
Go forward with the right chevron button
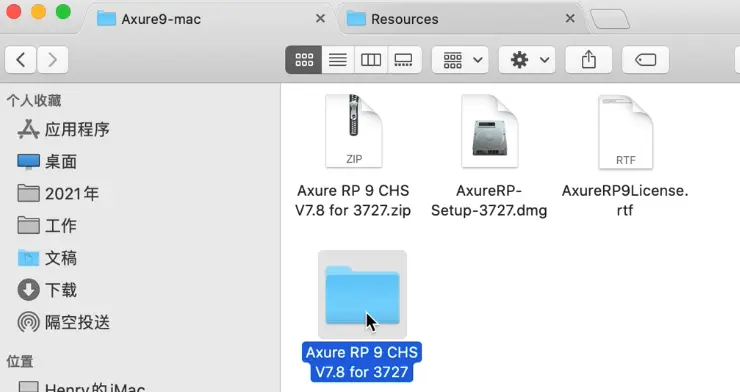click(x=52, y=60)
